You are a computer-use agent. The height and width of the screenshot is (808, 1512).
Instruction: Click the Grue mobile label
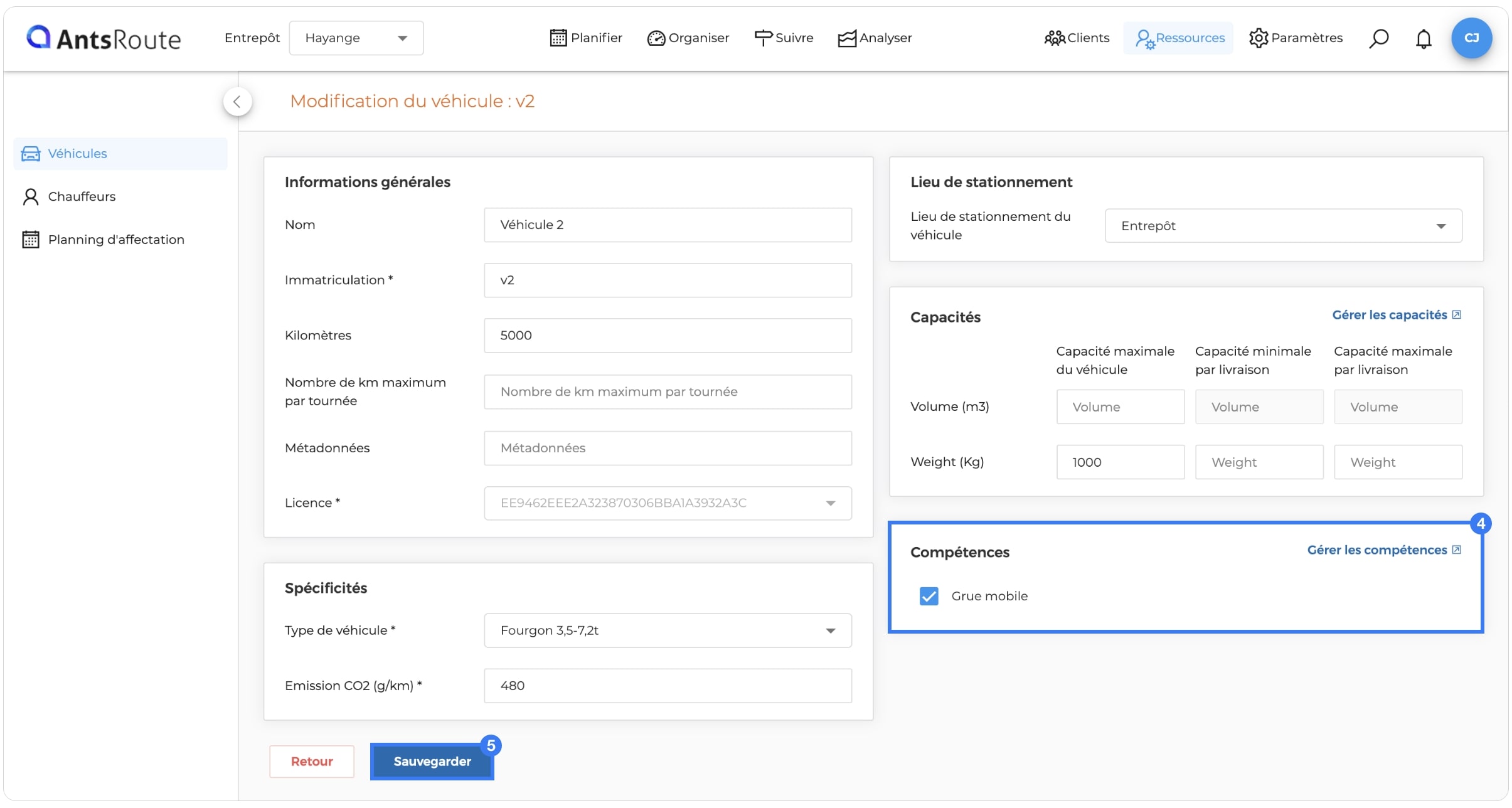[989, 596]
